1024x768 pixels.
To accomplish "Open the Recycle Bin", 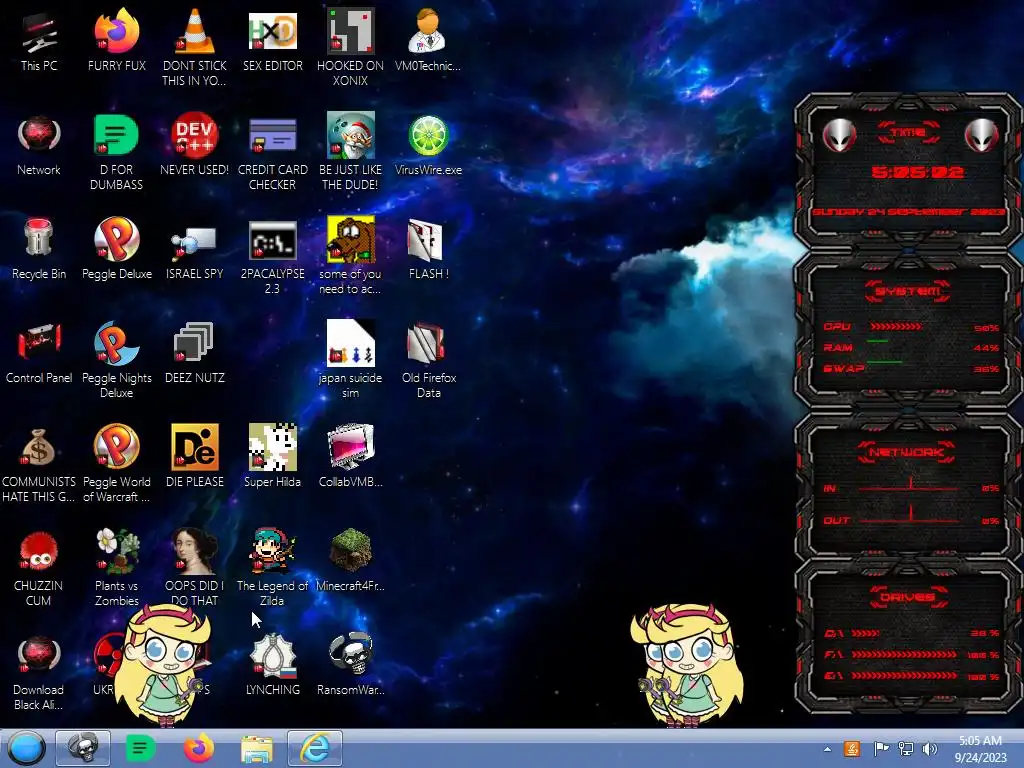I will pyautogui.click(x=39, y=249).
